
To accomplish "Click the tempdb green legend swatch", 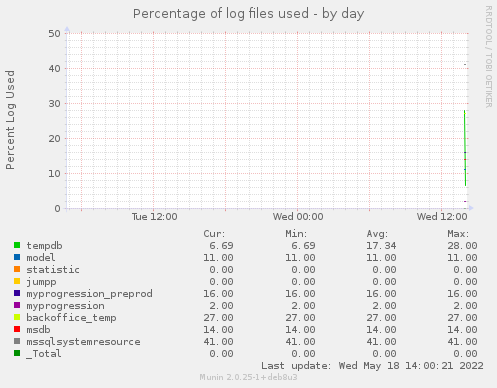I will pos(17,245).
